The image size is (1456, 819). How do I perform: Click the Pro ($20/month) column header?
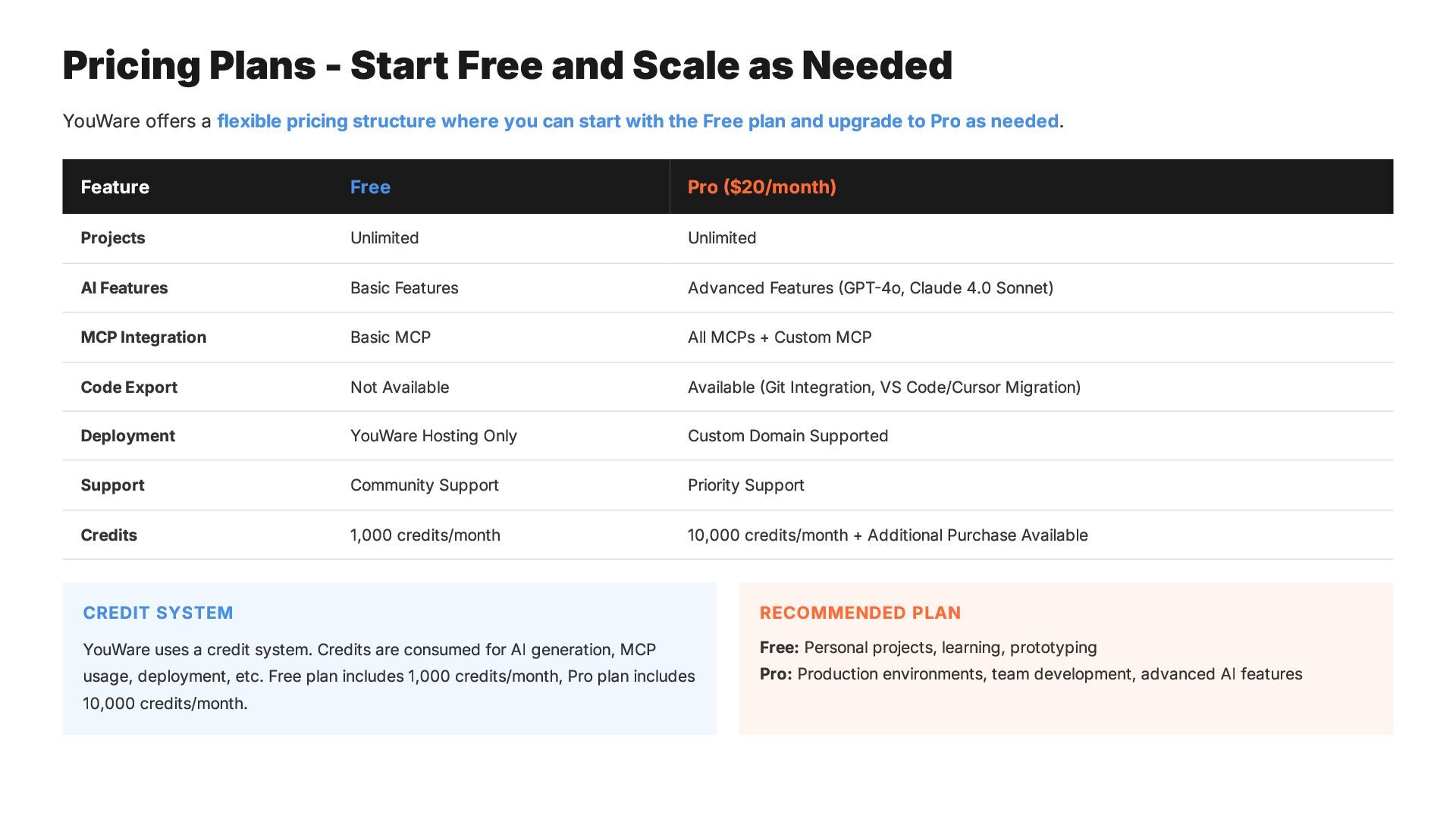[x=761, y=187]
